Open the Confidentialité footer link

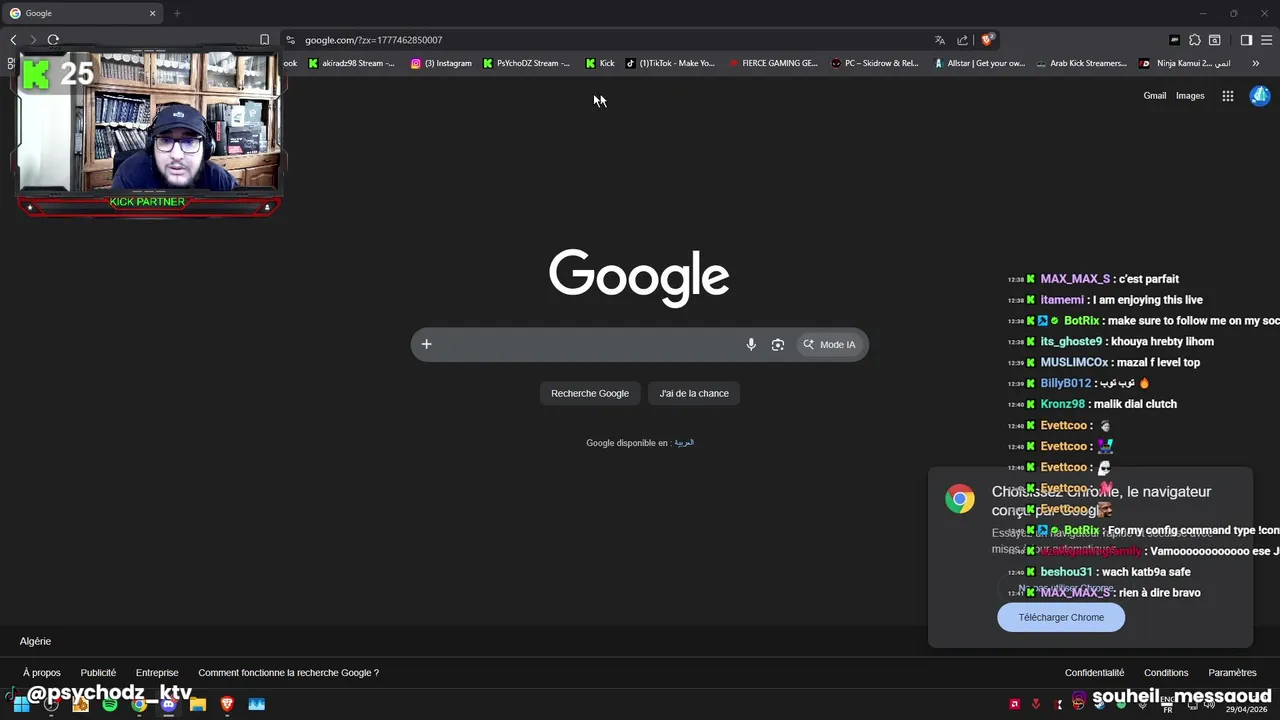click(1094, 673)
